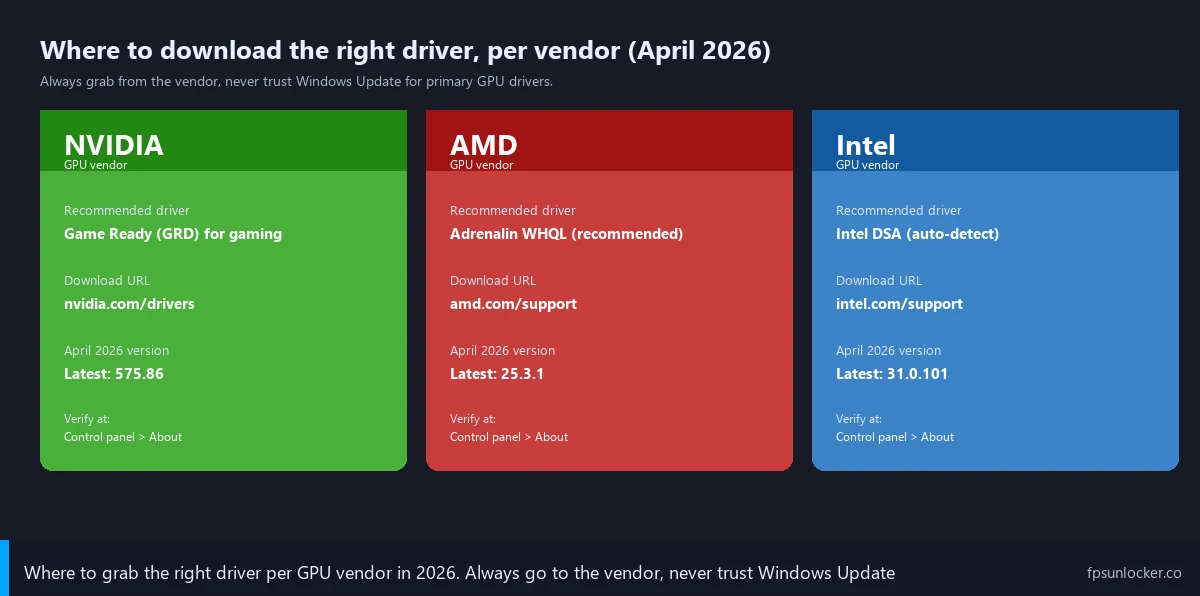Click Intel's Control panel > About path
Viewport: 1200px width, 596px height.
[895, 437]
